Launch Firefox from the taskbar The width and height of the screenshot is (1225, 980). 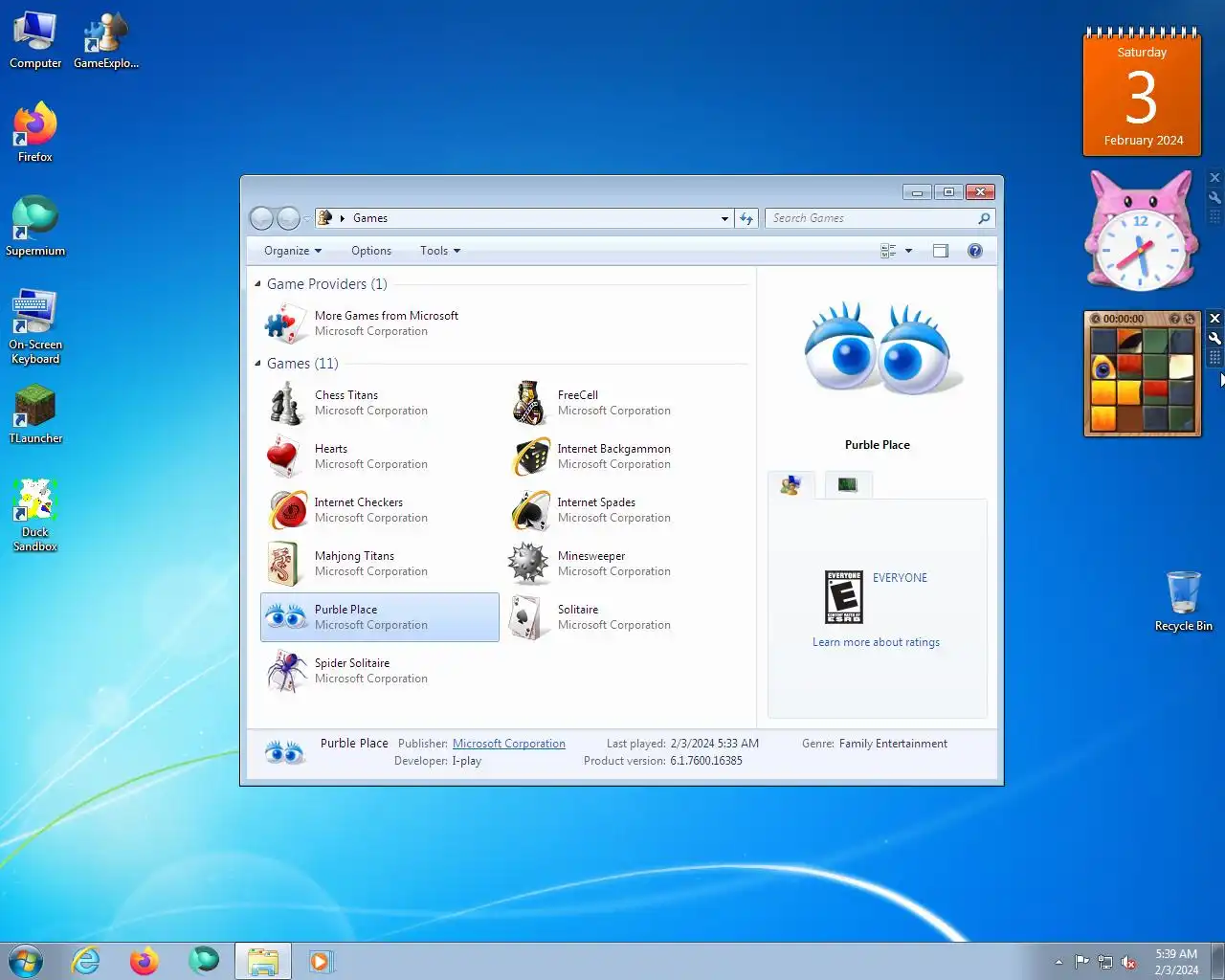click(x=145, y=961)
